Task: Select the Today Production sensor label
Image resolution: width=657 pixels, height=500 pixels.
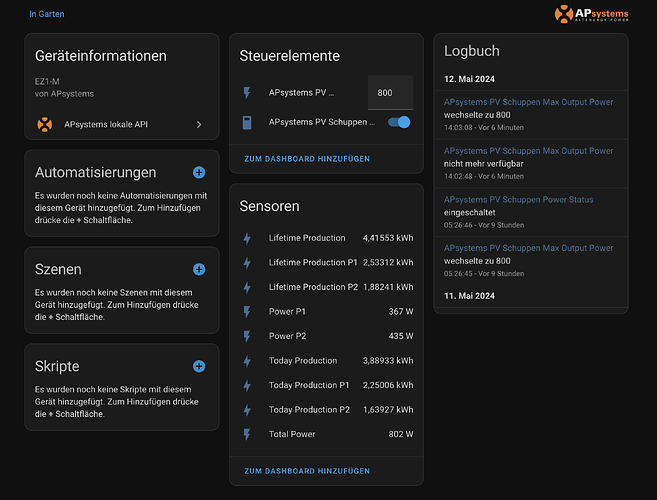Action: pyautogui.click(x=303, y=360)
